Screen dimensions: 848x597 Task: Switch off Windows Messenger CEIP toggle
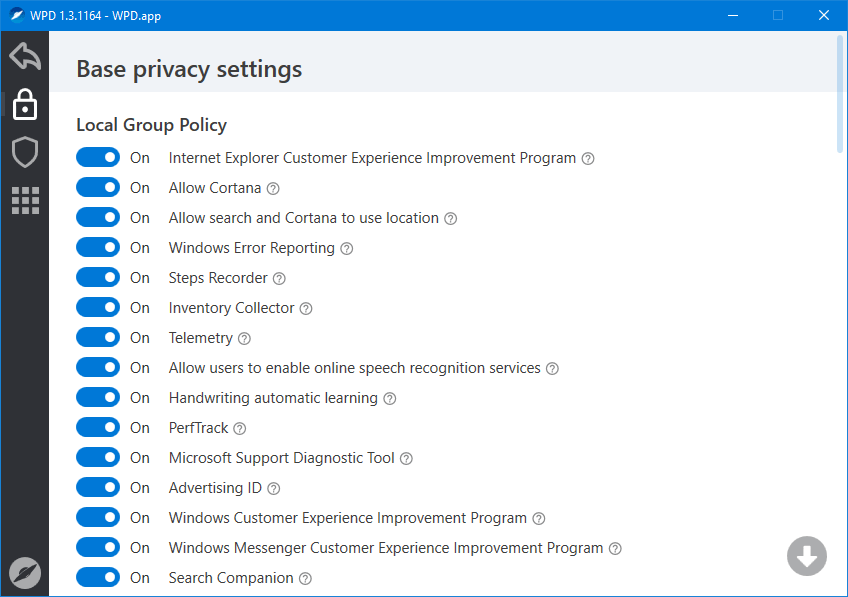click(98, 548)
